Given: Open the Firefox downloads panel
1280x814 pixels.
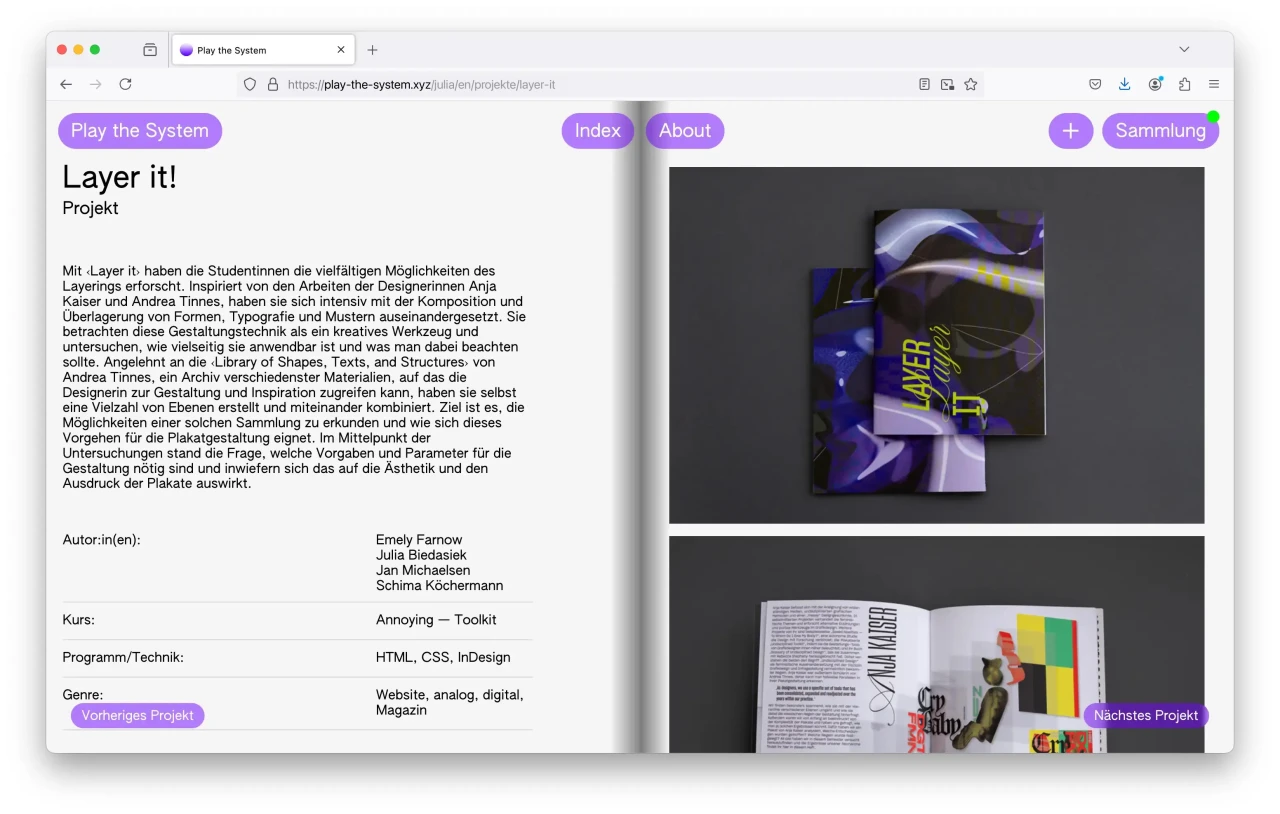Looking at the screenshot, I should point(1124,85).
